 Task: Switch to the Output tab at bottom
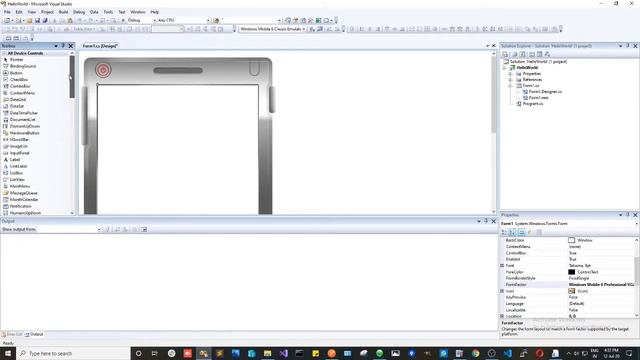point(34,334)
